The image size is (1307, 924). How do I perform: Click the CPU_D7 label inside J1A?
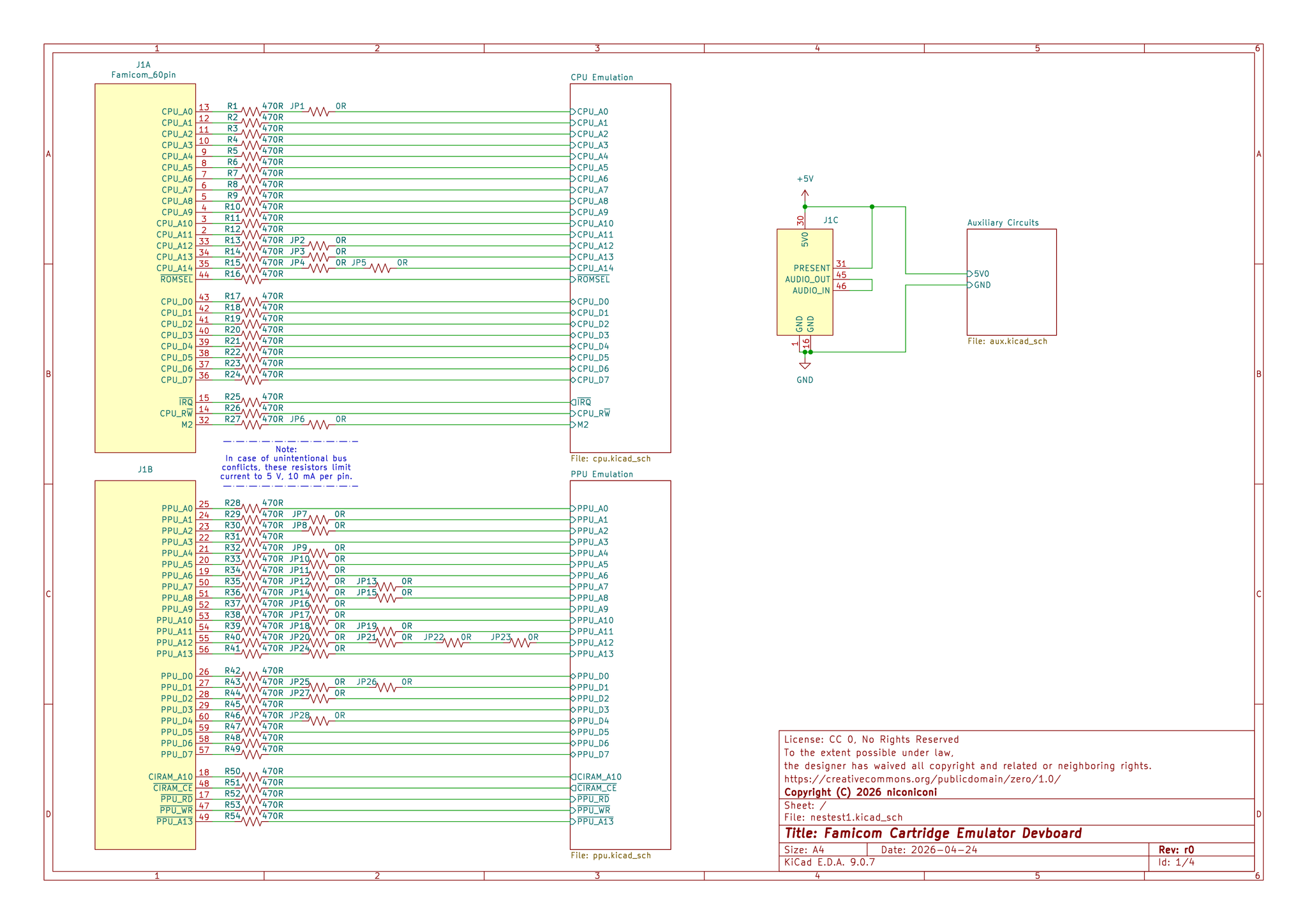click(177, 380)
